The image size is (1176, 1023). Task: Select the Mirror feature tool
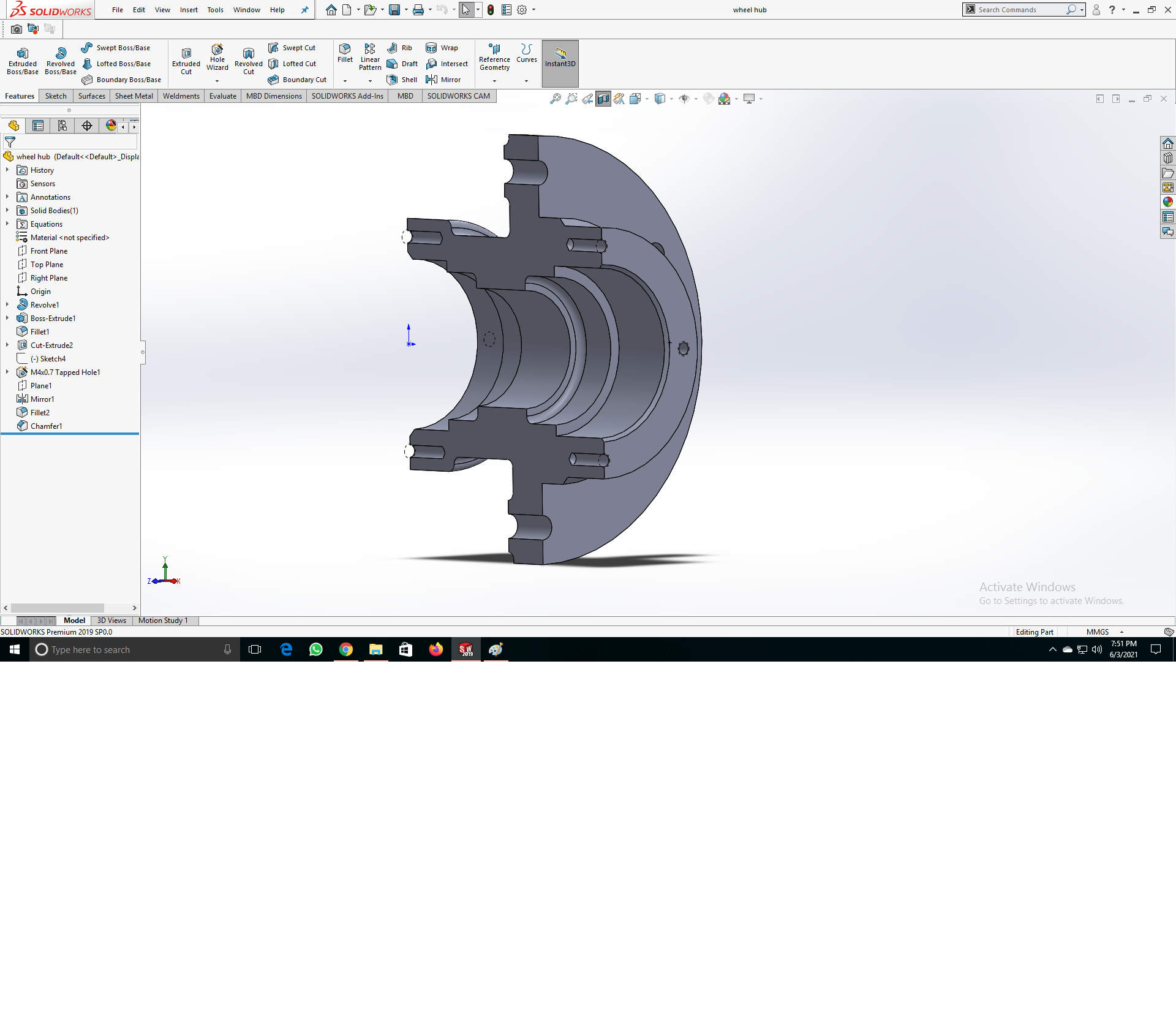[443, 80]
